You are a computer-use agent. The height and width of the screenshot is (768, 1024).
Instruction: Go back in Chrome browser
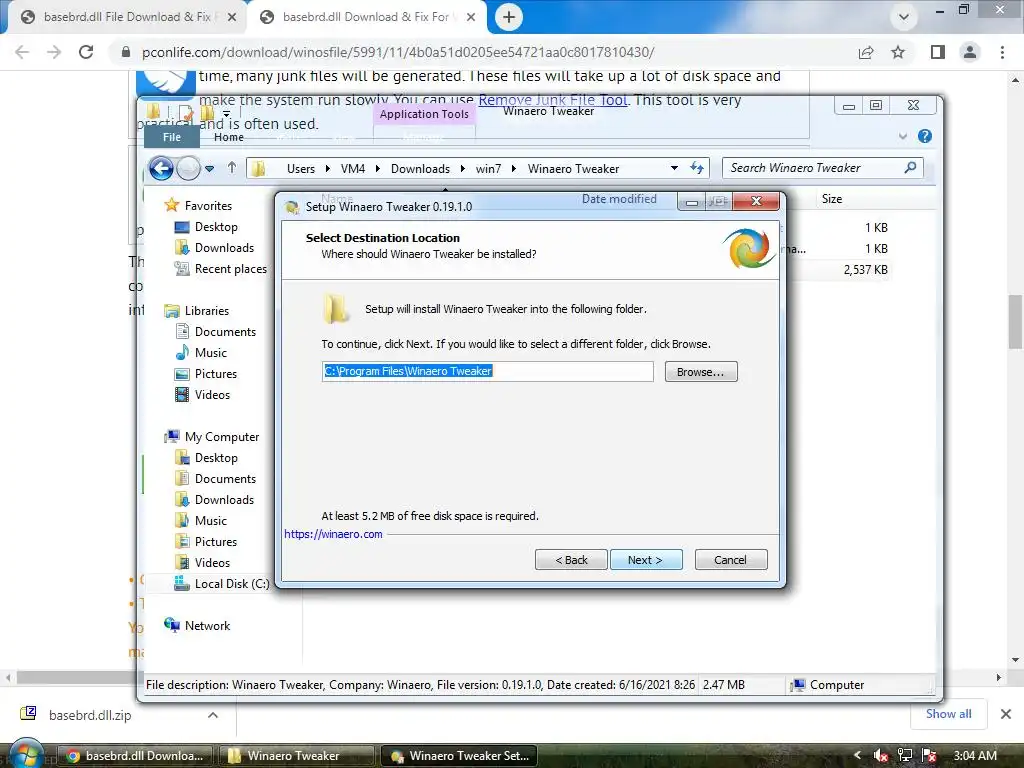tap(22, 52)
